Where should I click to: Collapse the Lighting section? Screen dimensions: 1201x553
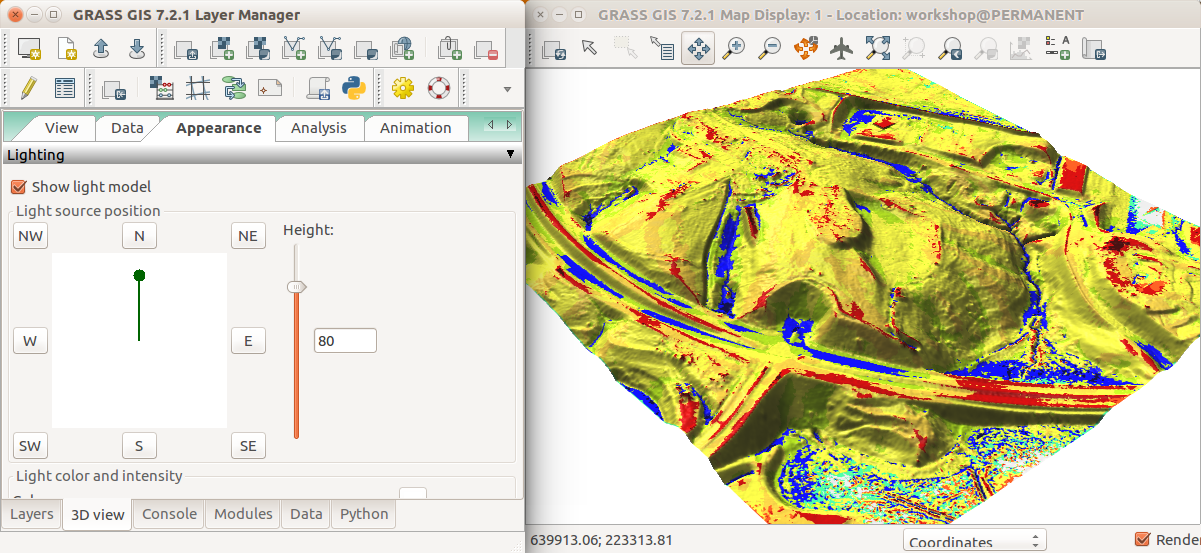click(510, 155)
